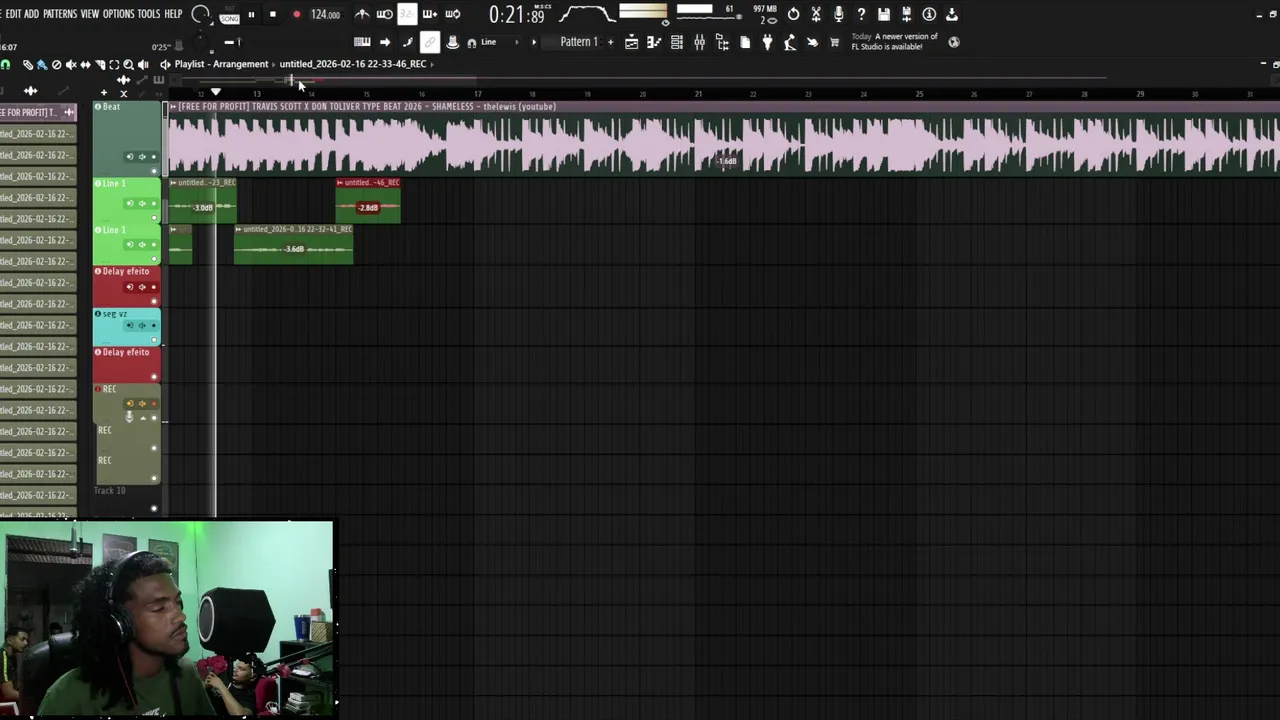The width and height of the screenshot is (1280, 720).
Task: Click the microphone one-click recording icon
Action: [x=839, y=14]
